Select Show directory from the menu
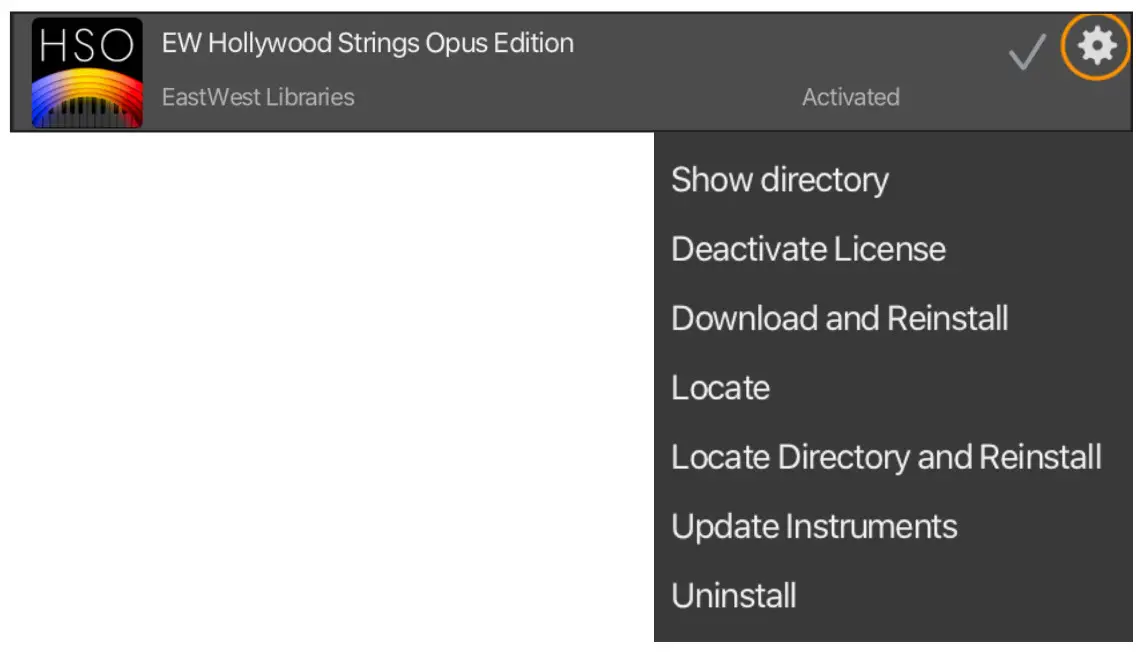This screenshot has width=1140, height=653. tap(780, 180)
